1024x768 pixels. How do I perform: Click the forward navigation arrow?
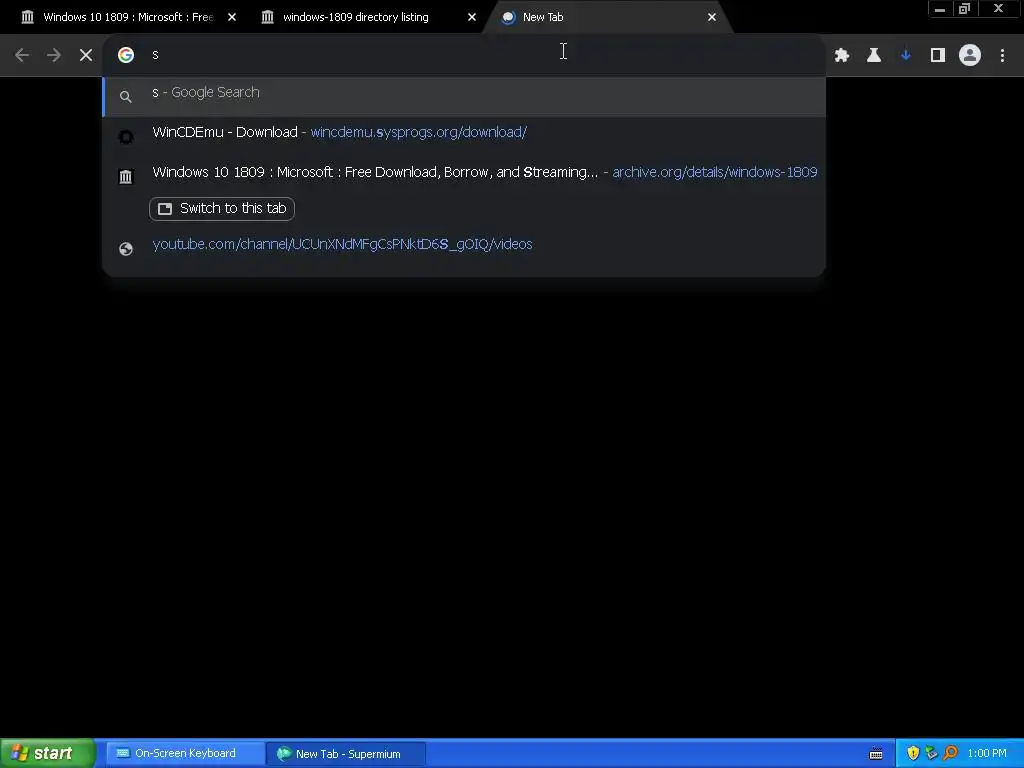(54, 56)
